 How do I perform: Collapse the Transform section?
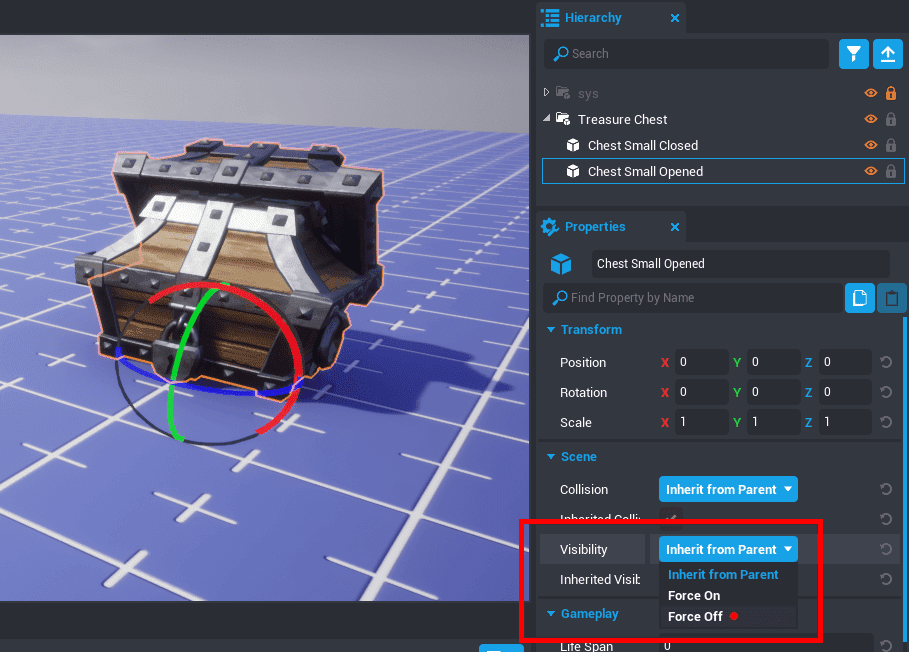pyautogui.click(x=550, y=330)
